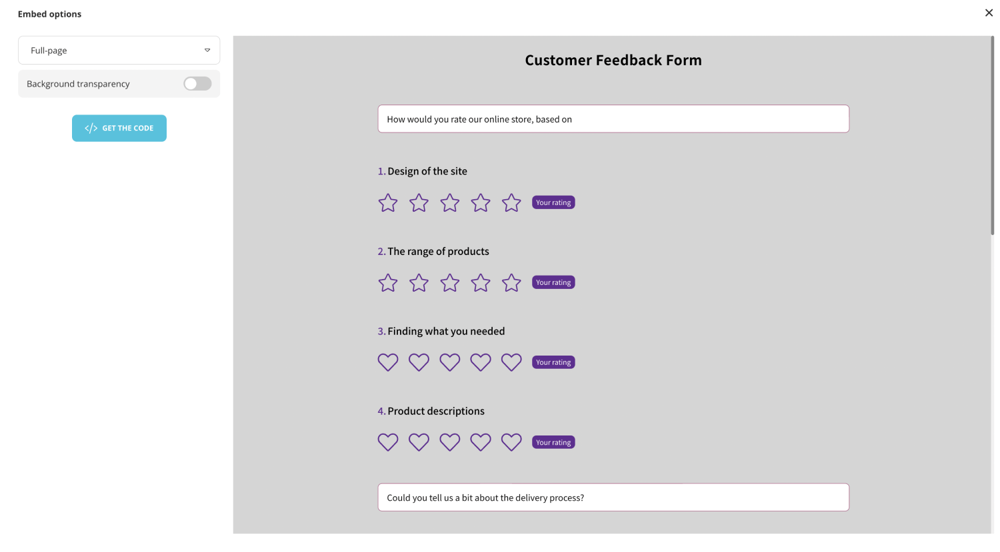This screenshot has width=1000, height=552.
Task: Close the Embed options dialog
Action: coord(988,13)
